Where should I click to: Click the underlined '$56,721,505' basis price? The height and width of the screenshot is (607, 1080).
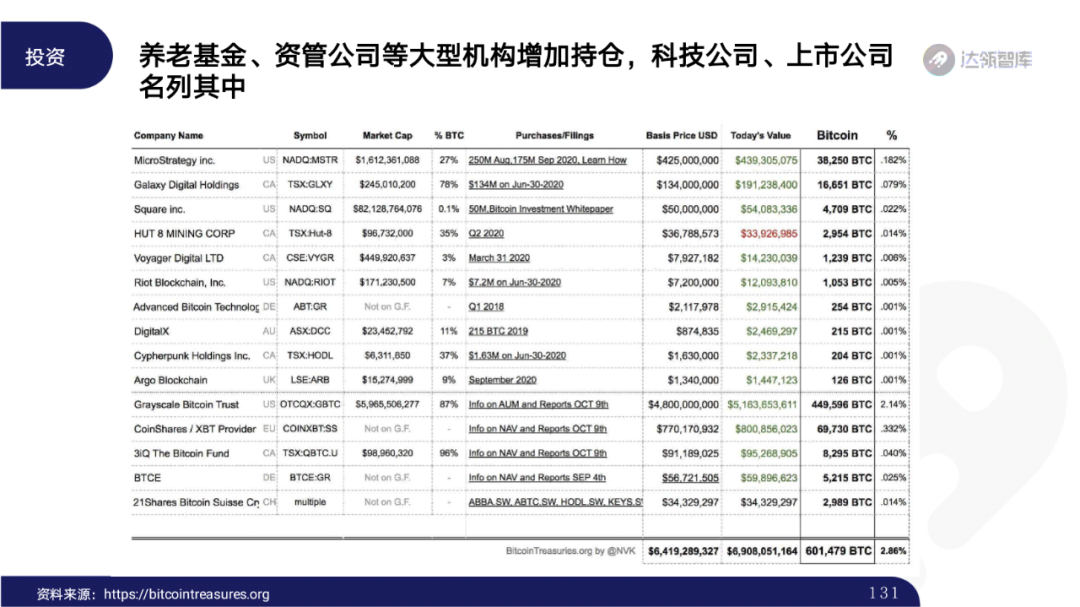click(x=690, y=477)
